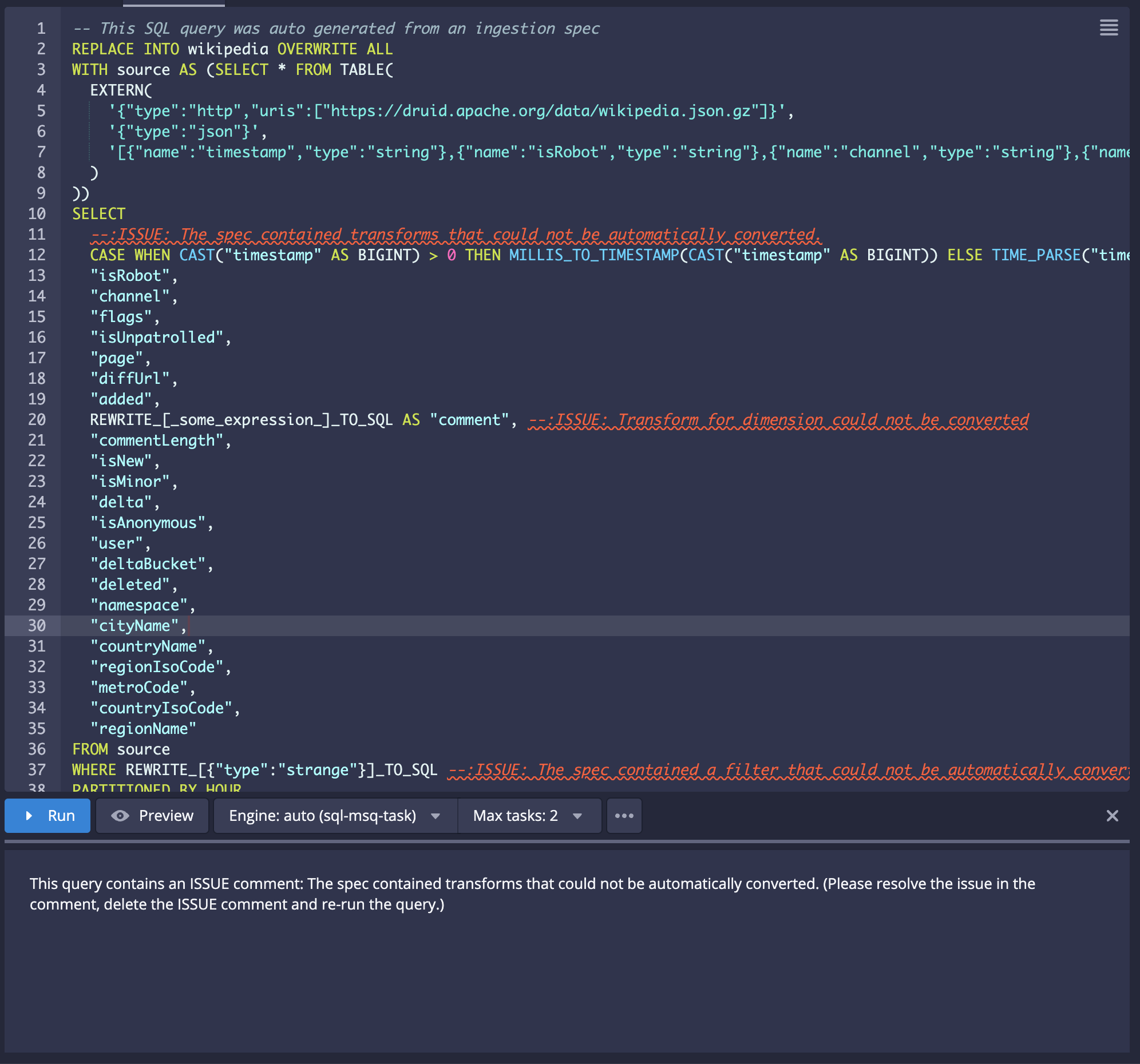Click REWRITE_[_some_expression_]_TO_SQL text on line 20
The image size is (1140, 1064).
click(241, 420)
